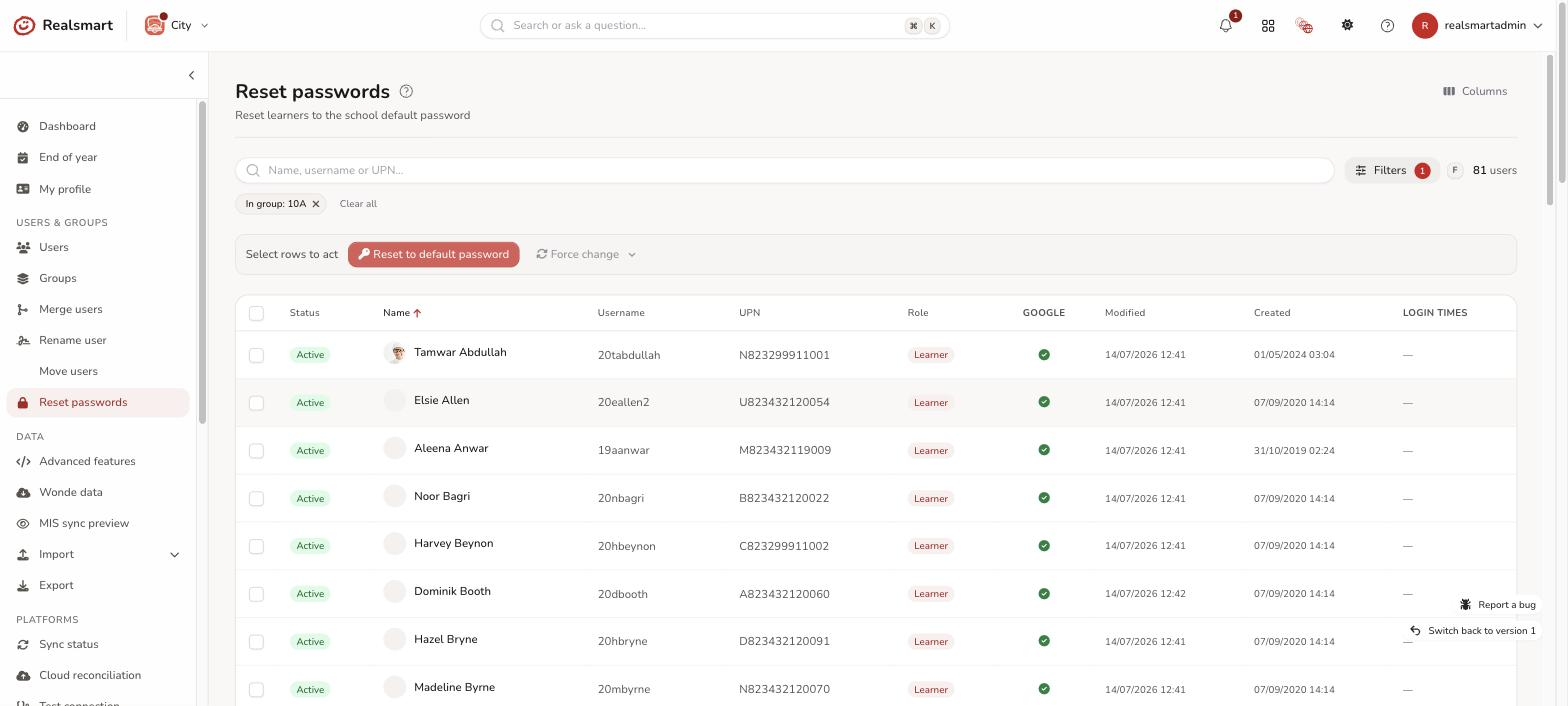Open the realsmartadmin account menu

click(1478, 26)
